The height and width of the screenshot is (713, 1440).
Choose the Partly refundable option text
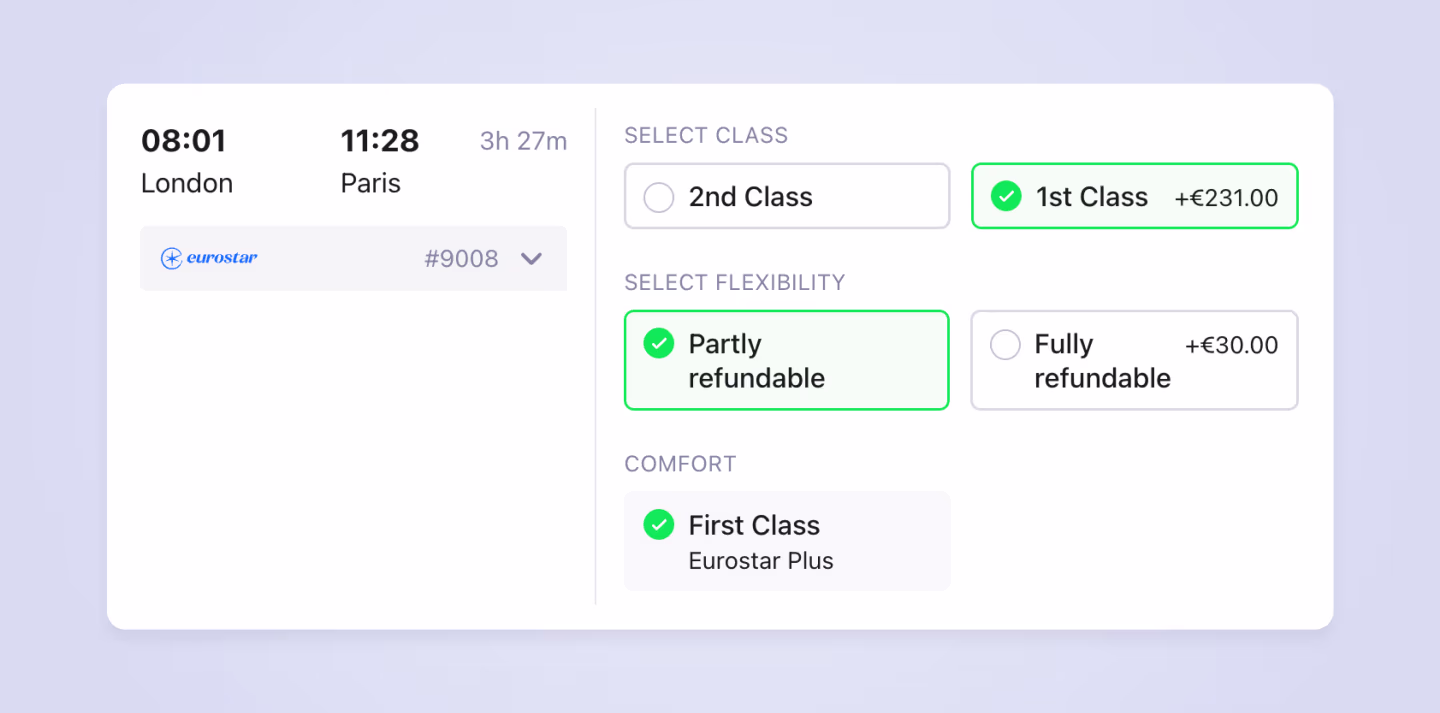[756, 361]
